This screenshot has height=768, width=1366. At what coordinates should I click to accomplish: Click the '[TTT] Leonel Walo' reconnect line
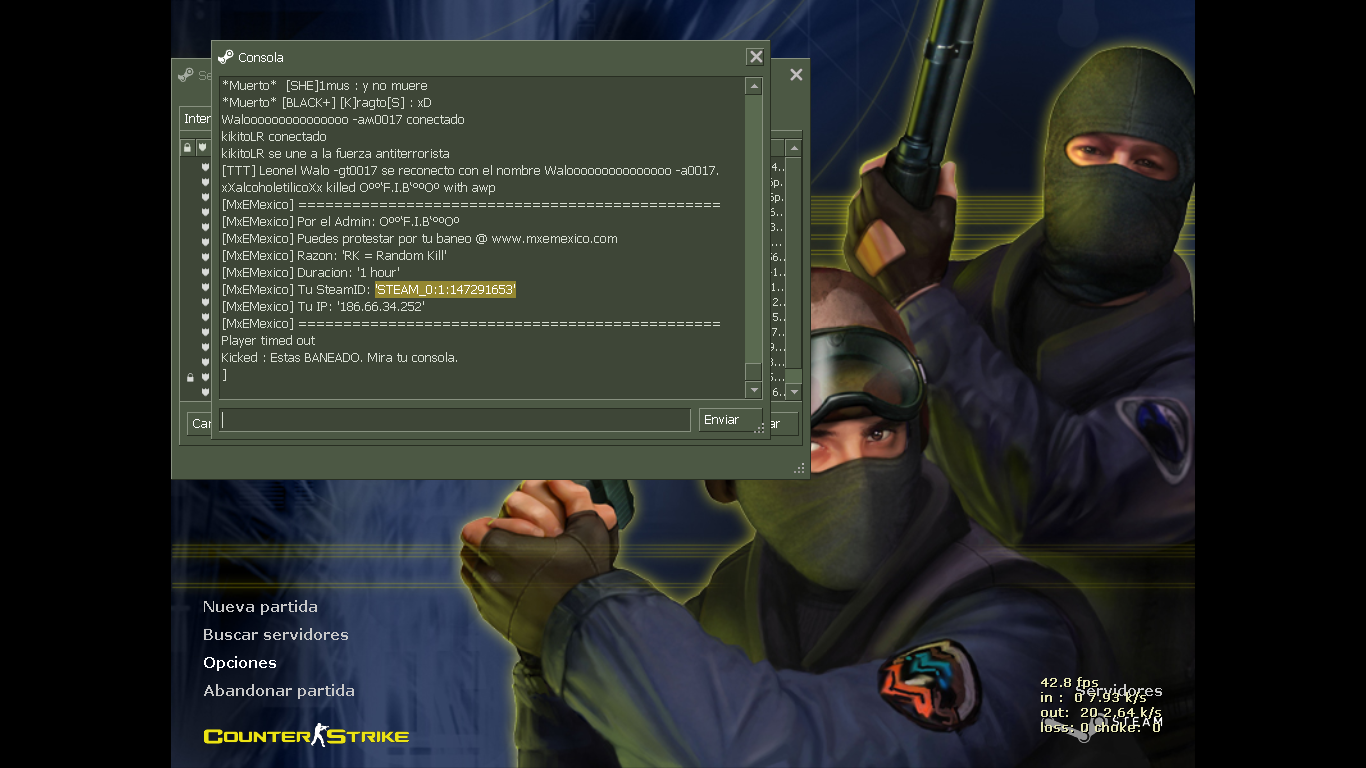coord(470,170)
